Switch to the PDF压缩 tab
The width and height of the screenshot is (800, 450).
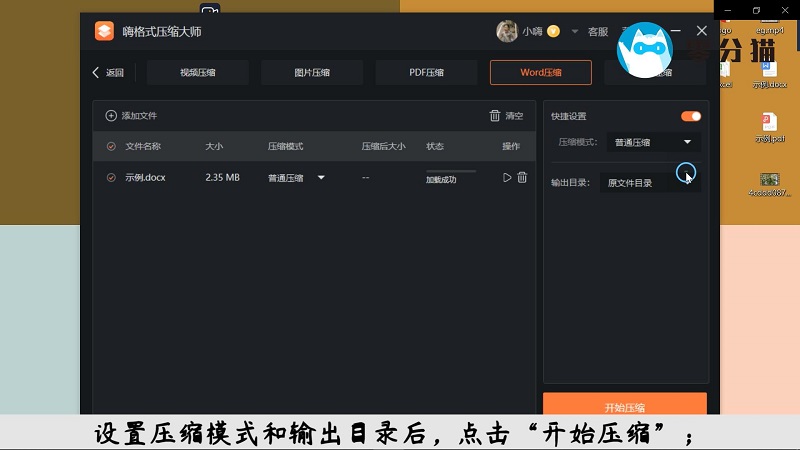click(426, 72)
